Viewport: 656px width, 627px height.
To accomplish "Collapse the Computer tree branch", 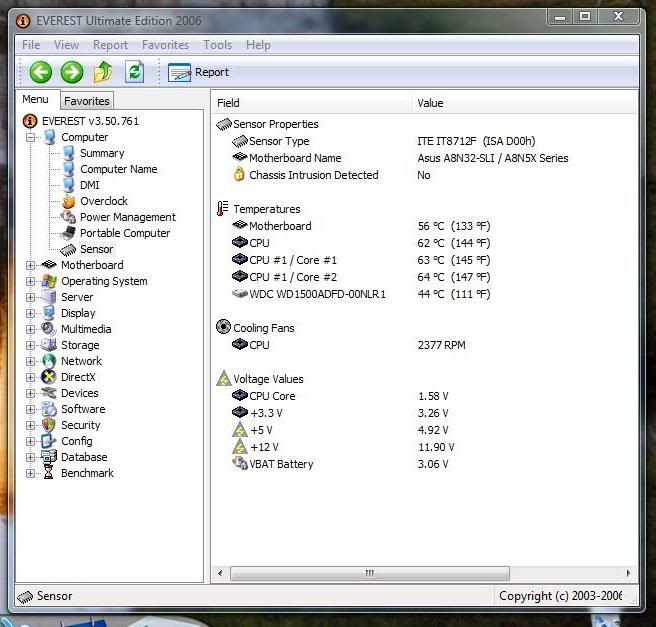I will tap(30, 137).
